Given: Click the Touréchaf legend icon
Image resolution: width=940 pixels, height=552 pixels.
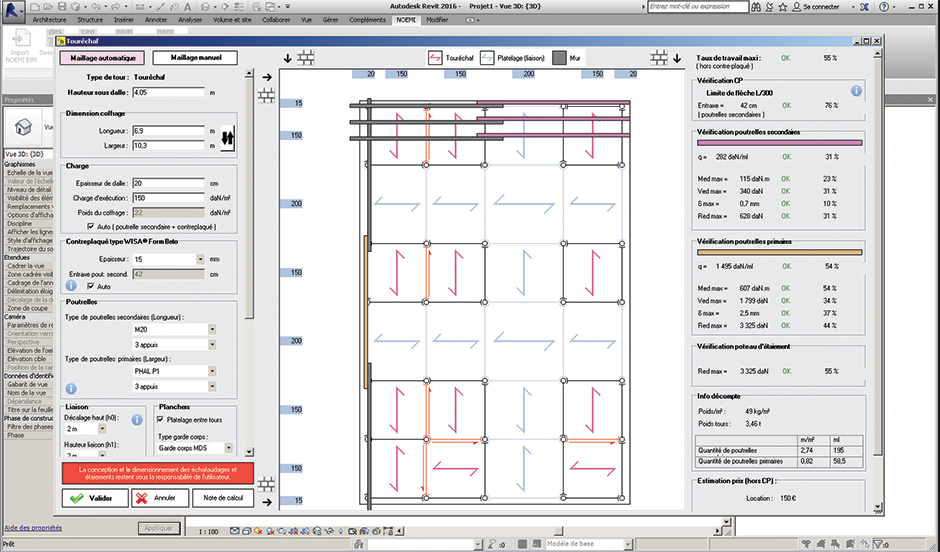Looking at the screenshot, I should (435, 58).
